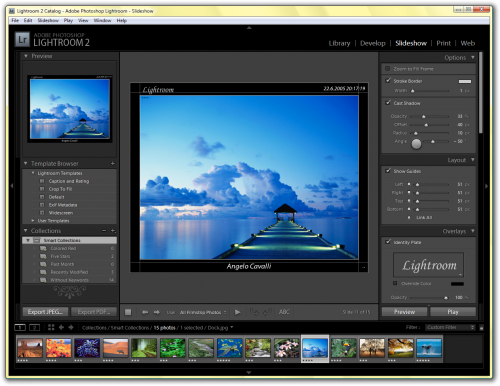Add text overlay using ABC tool
This screenshot has width=500, height=386.
(284, 312)
